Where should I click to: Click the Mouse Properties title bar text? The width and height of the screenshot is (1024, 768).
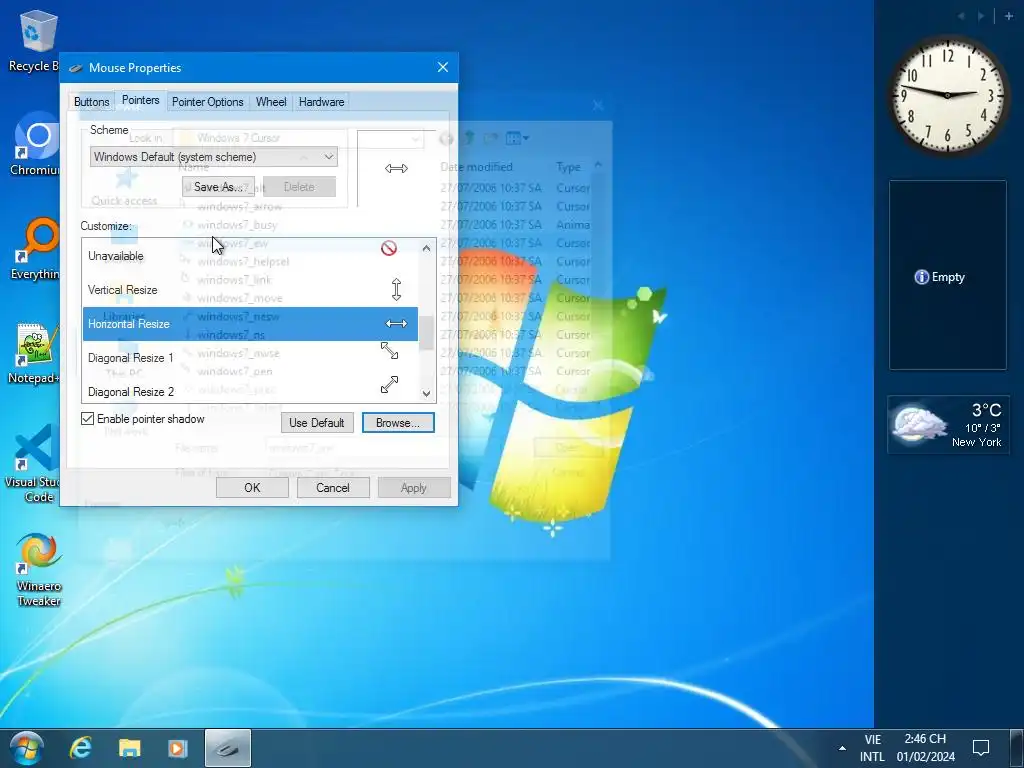135,68
